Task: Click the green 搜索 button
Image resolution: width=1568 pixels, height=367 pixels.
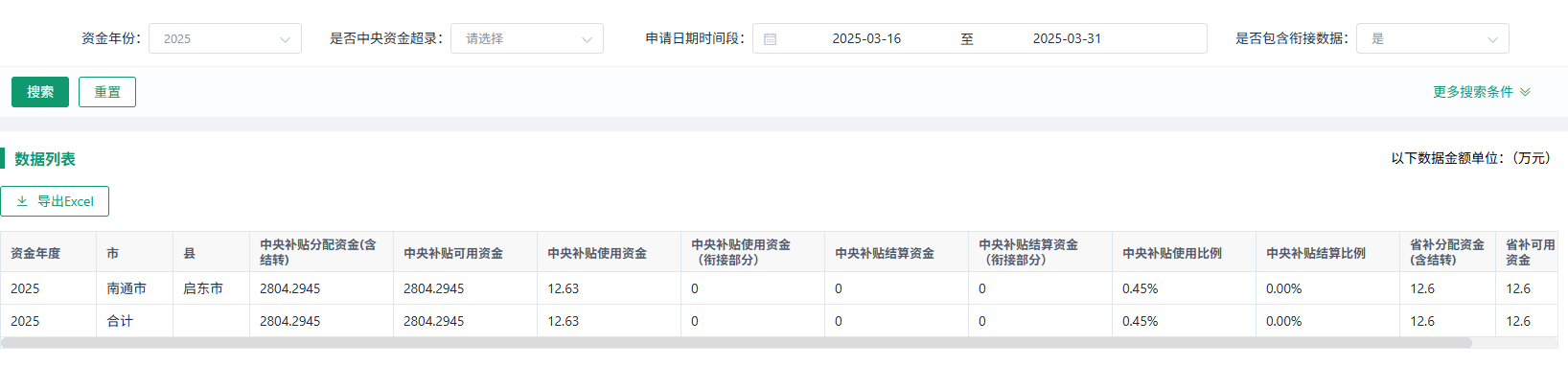Action: (x=40, y=92)
